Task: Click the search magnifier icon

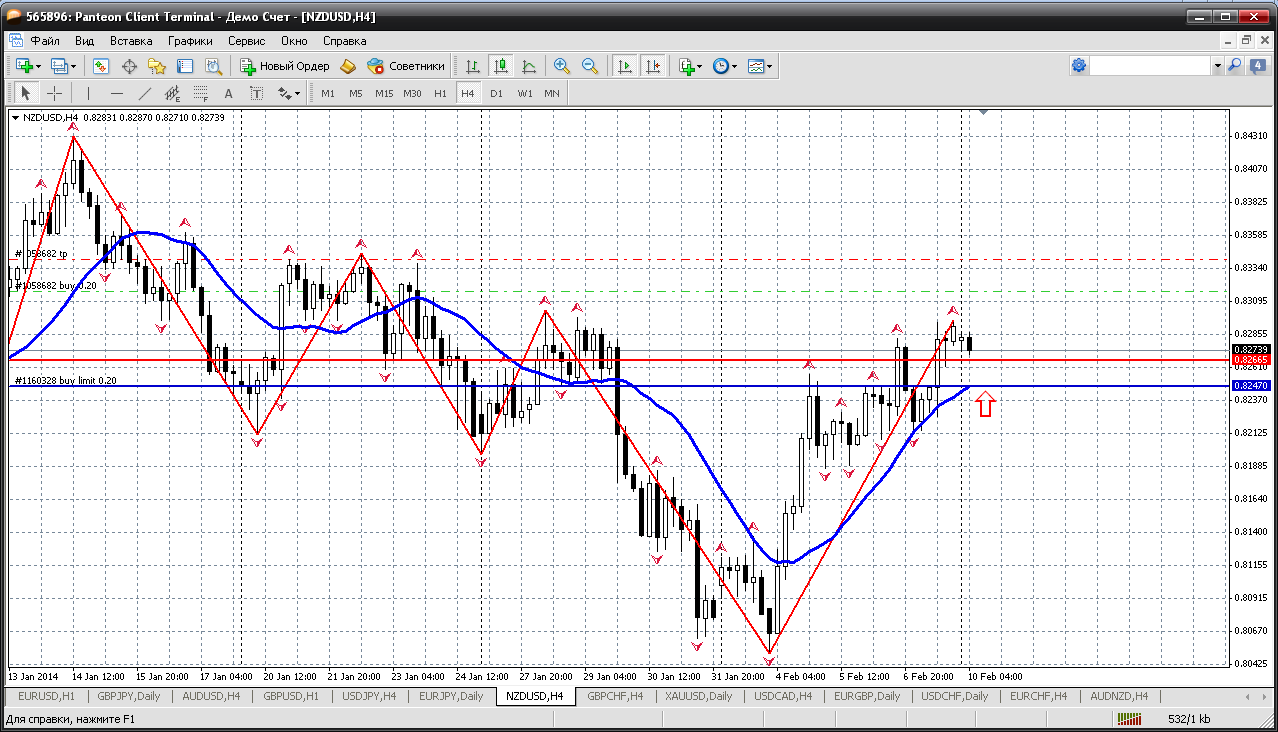Action: click(1234, 66)
